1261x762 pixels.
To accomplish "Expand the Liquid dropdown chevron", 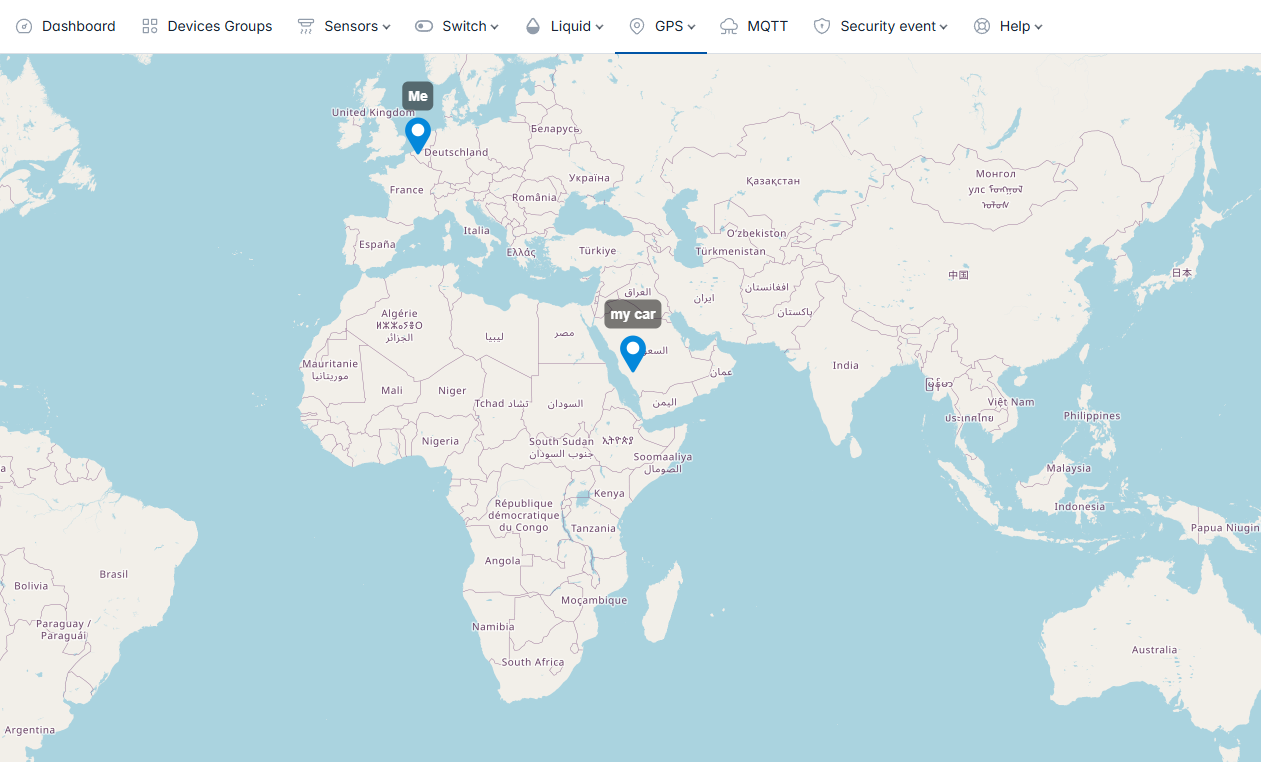I will click(600, 27).
